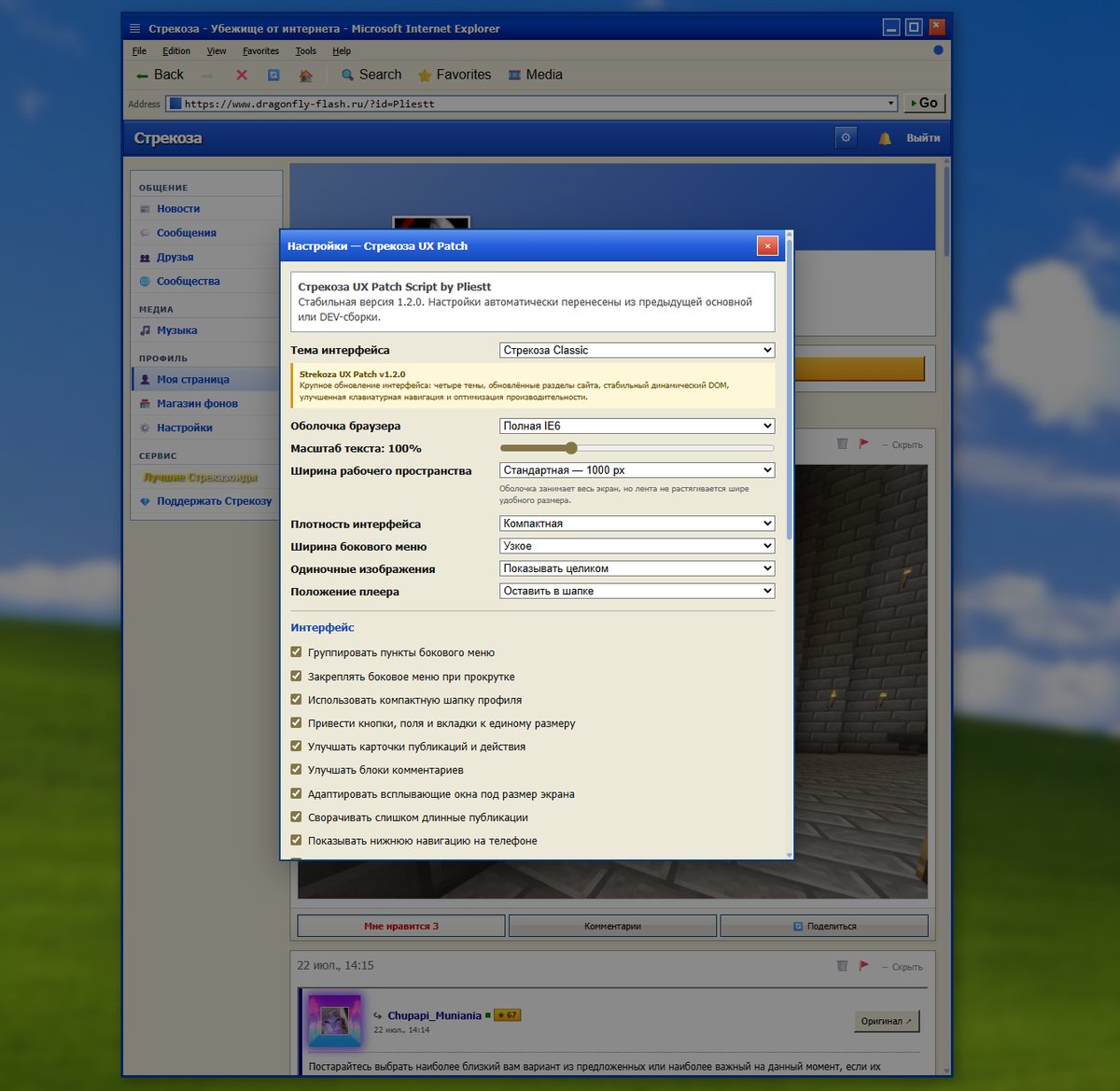The width and height of the screenshot is (1120, 1091).
Task: Open Search from the browser toolbar
Action: click(x=371, y=75)
